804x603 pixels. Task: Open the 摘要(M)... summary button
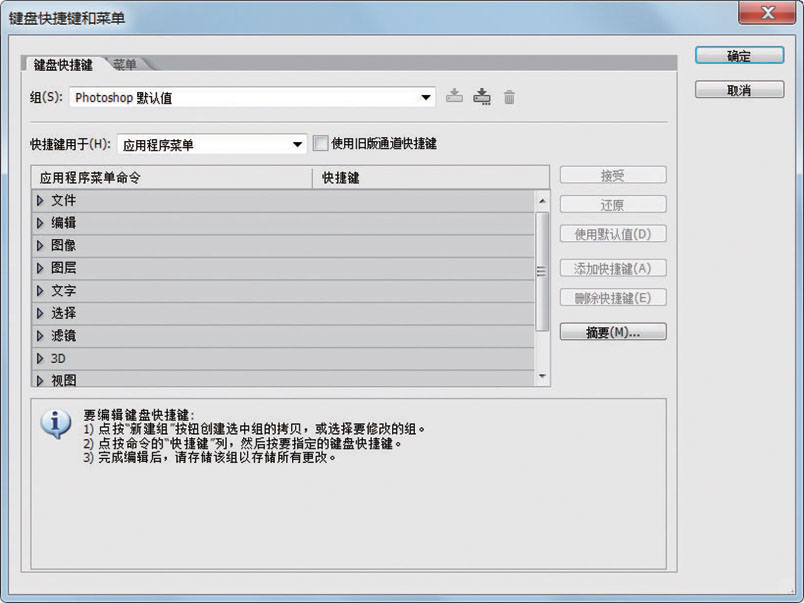pos(612,332)
